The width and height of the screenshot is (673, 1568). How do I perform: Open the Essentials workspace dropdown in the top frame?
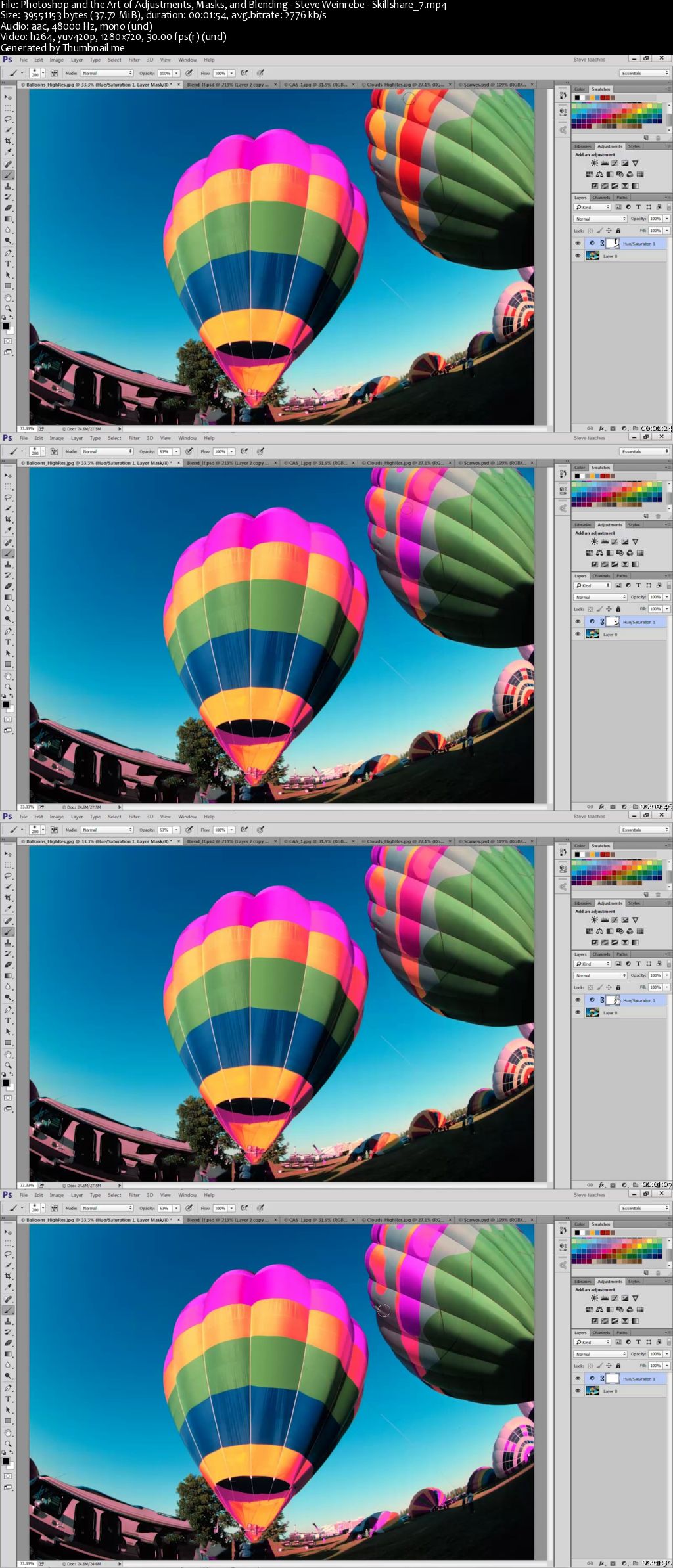pyautogui.click(x=645, y=73)
